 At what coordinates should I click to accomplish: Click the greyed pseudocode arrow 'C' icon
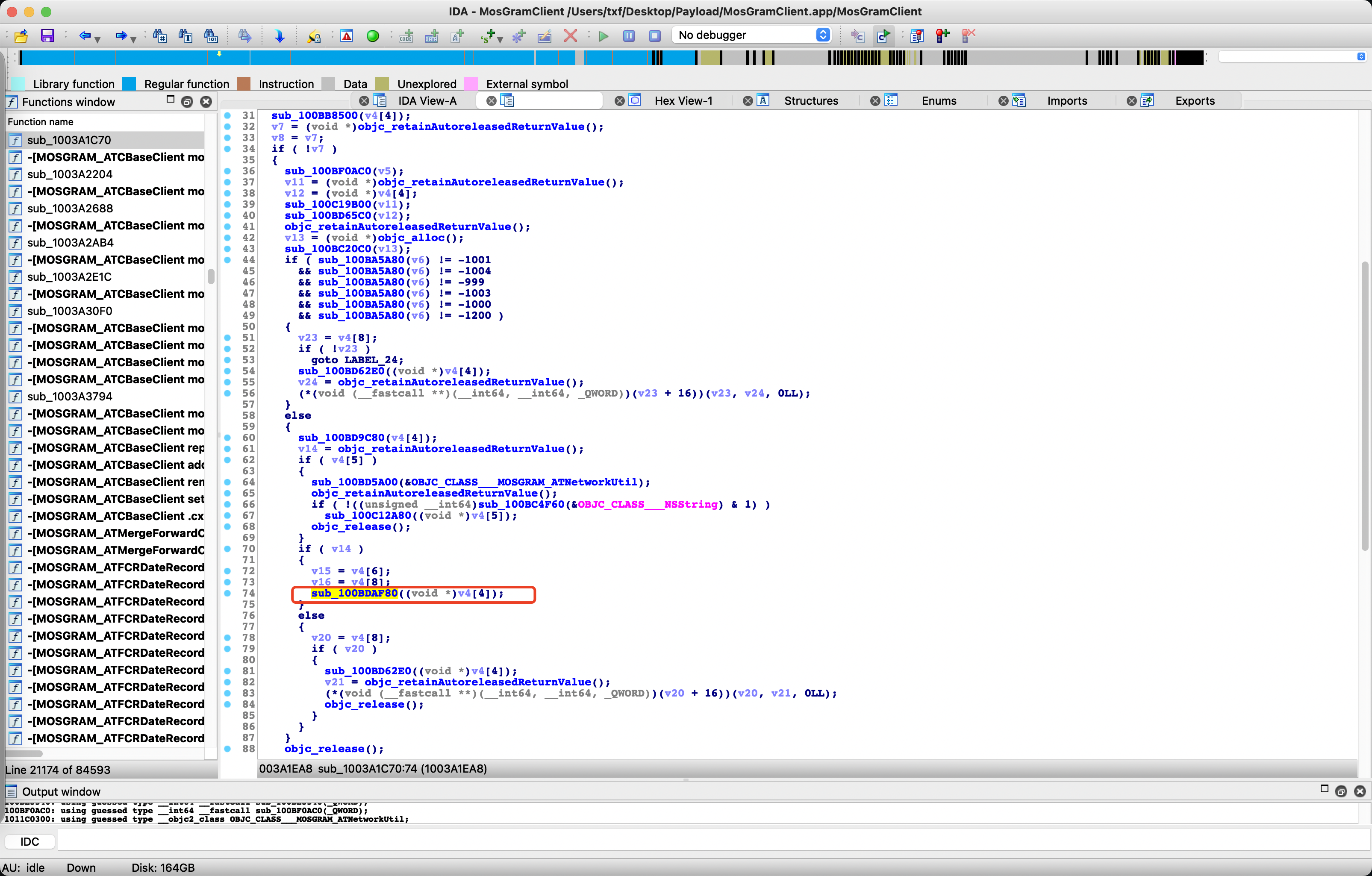857,36
